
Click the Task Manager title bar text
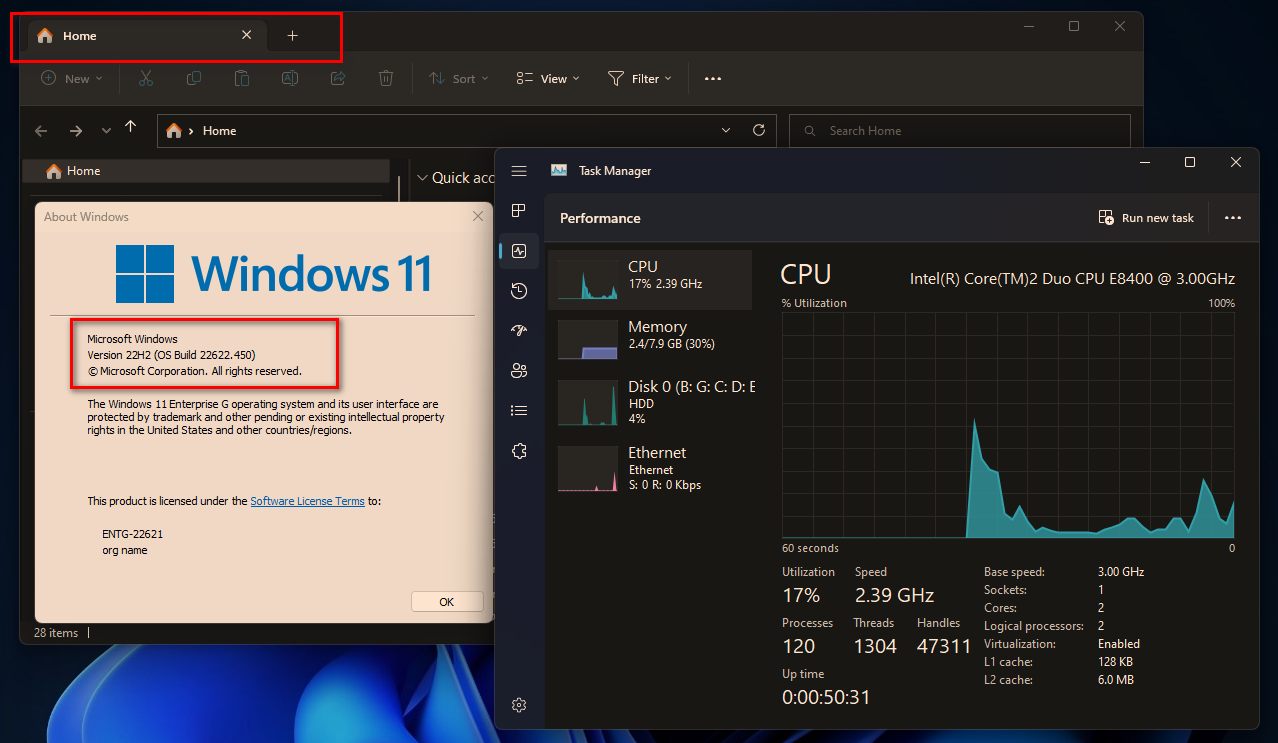coord(615,171)
